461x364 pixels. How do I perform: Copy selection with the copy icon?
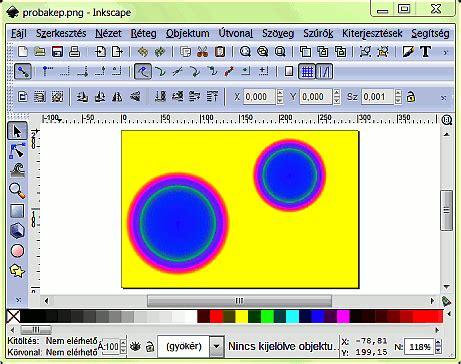click(x=185, y=52)
